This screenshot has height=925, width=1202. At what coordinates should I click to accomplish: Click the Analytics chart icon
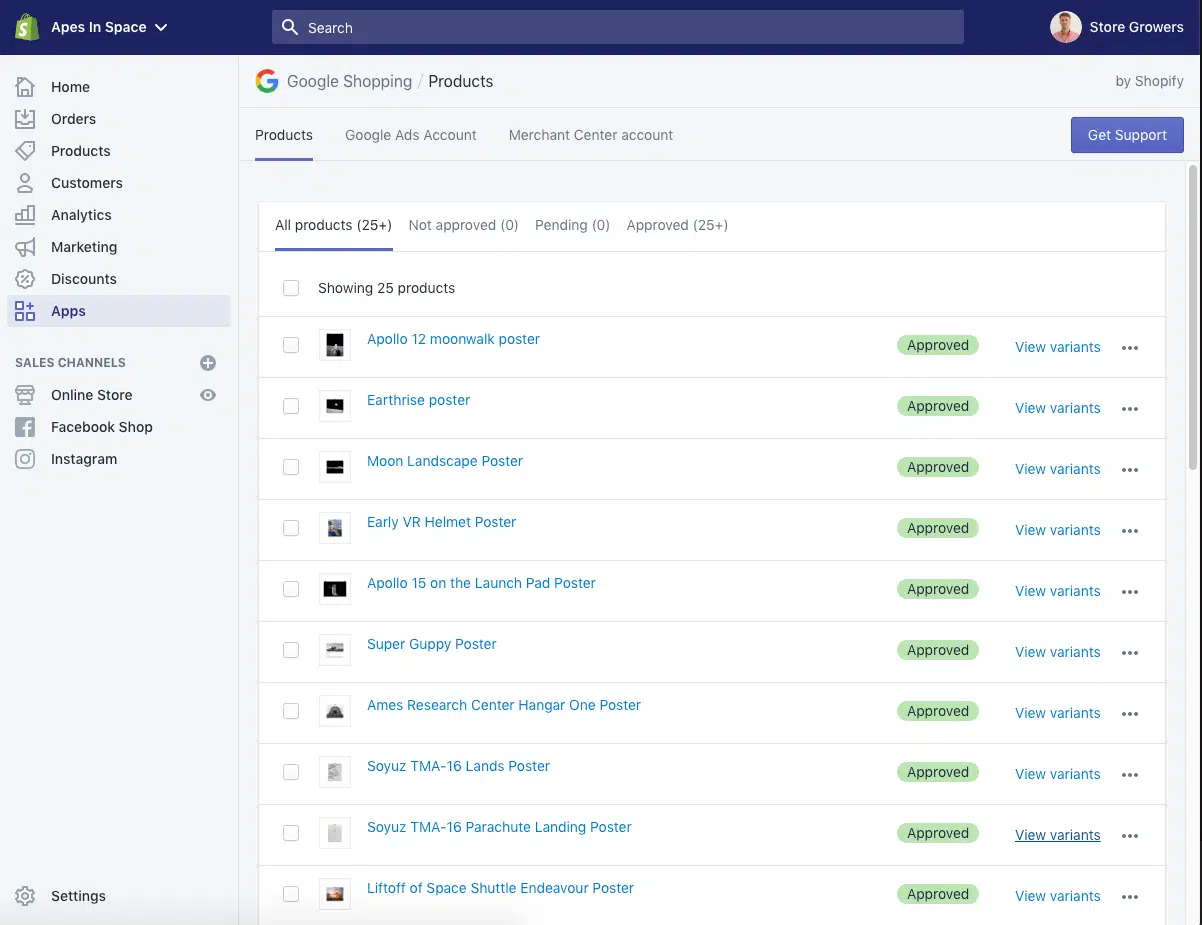click(25, 215)
